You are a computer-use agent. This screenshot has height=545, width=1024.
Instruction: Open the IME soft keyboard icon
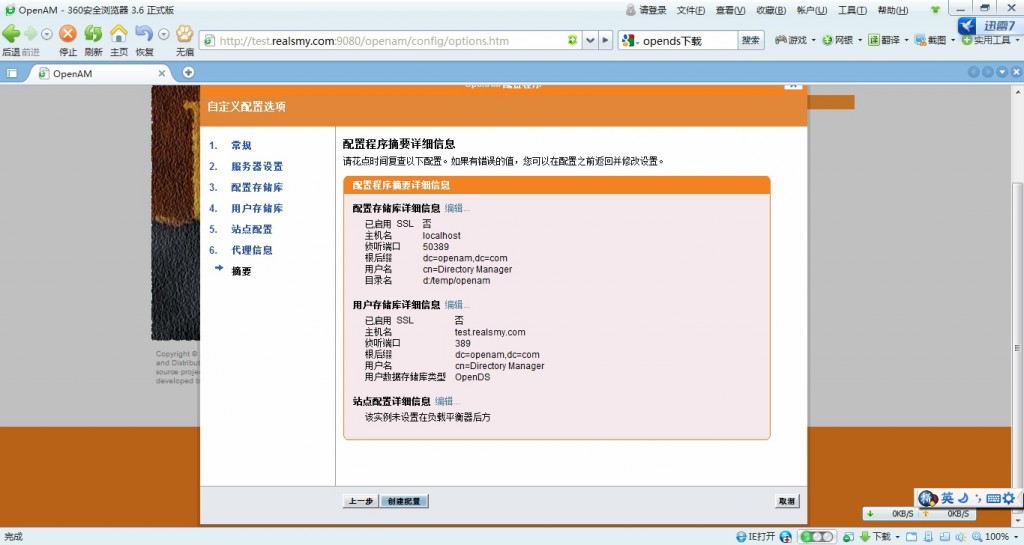[x=993, y=498]
